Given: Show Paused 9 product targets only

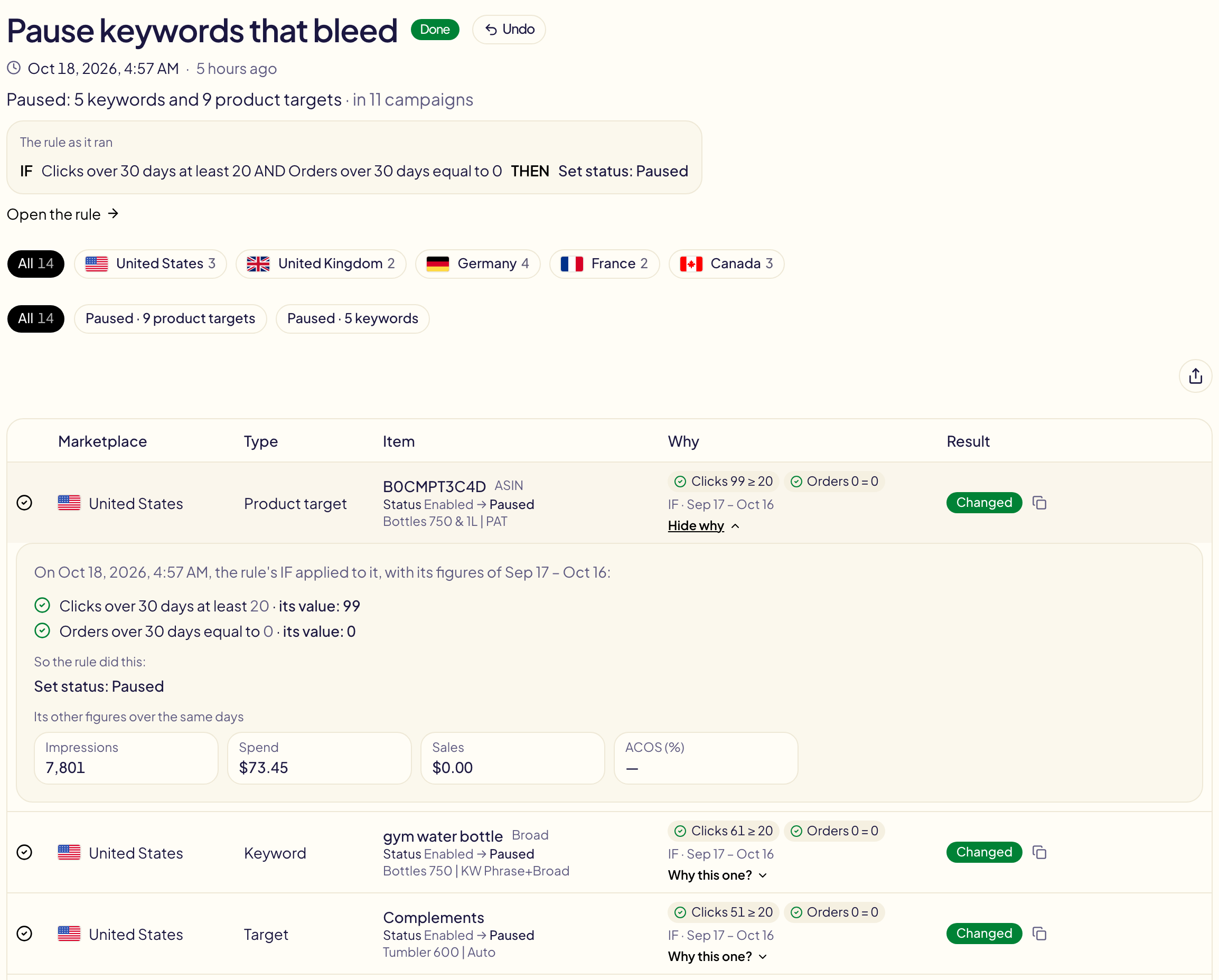Looking at the screenshot, I should pyautogui.click(x=170, y=318).
